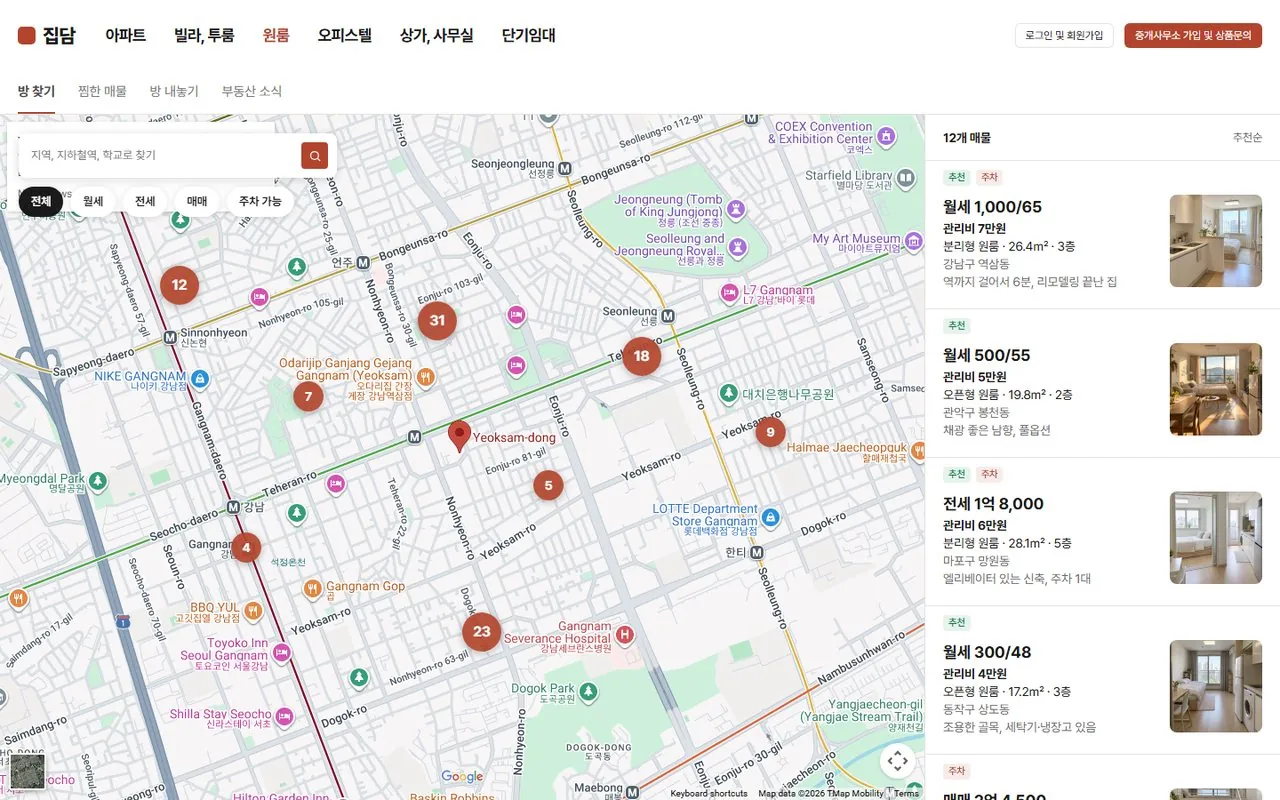Image resolution: width=1280 pixels, height=800 pixels.
Task: Open the cluster marker showing 23
Action: point(482,632)
